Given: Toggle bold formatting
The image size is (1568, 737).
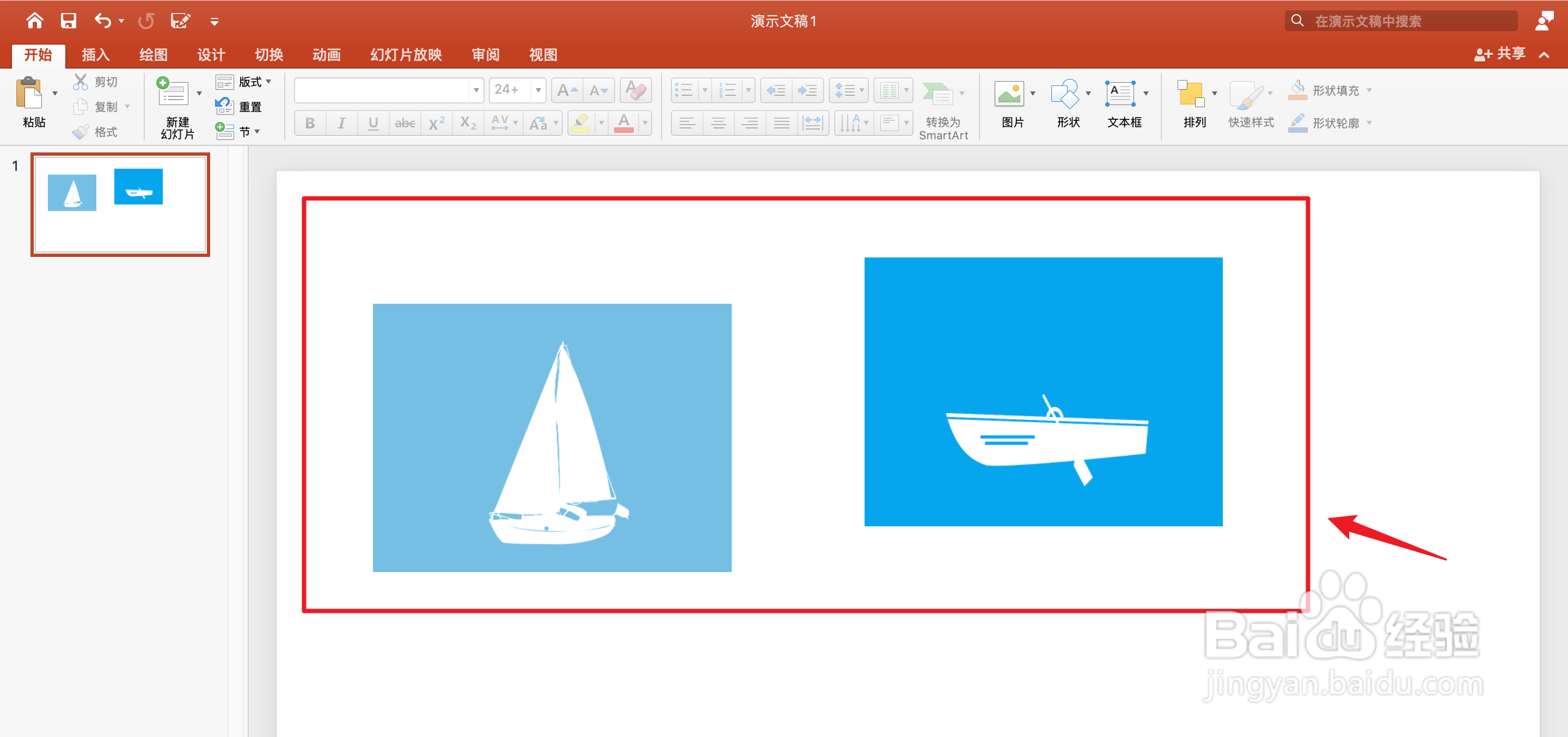Looking at the screenshot, I should 310,124.
